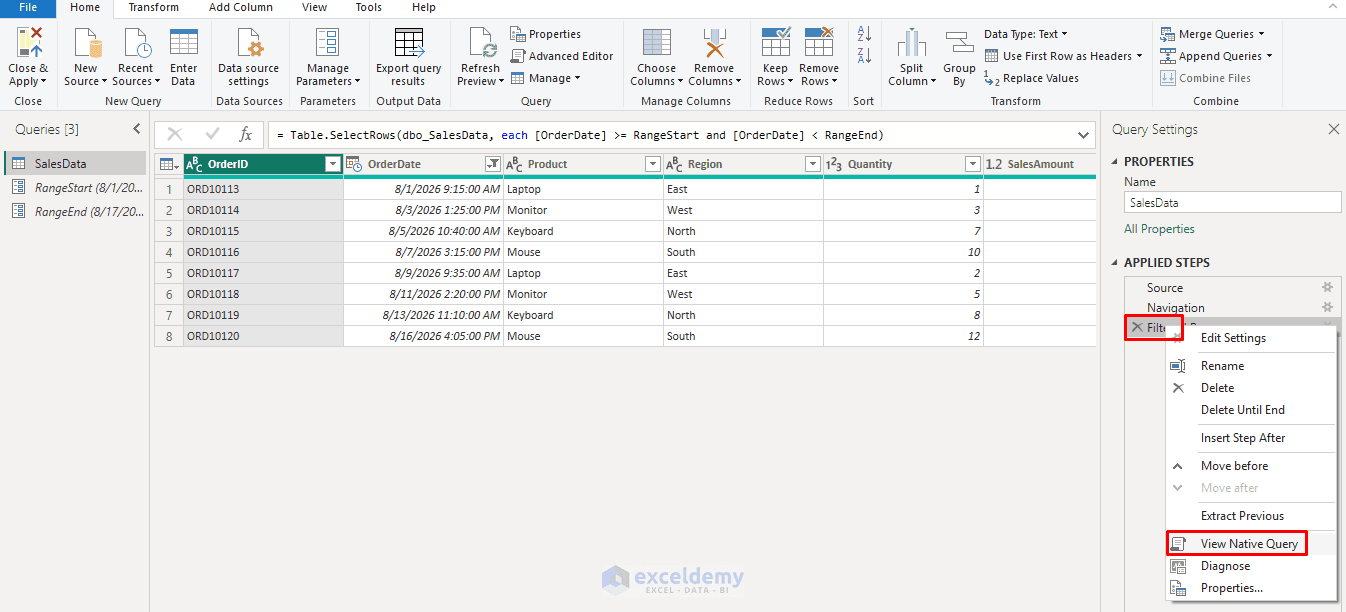Viewport: 1346px width, 612px height.
Task: Open Recent Sources icon
Action: (x=136, y=43)
